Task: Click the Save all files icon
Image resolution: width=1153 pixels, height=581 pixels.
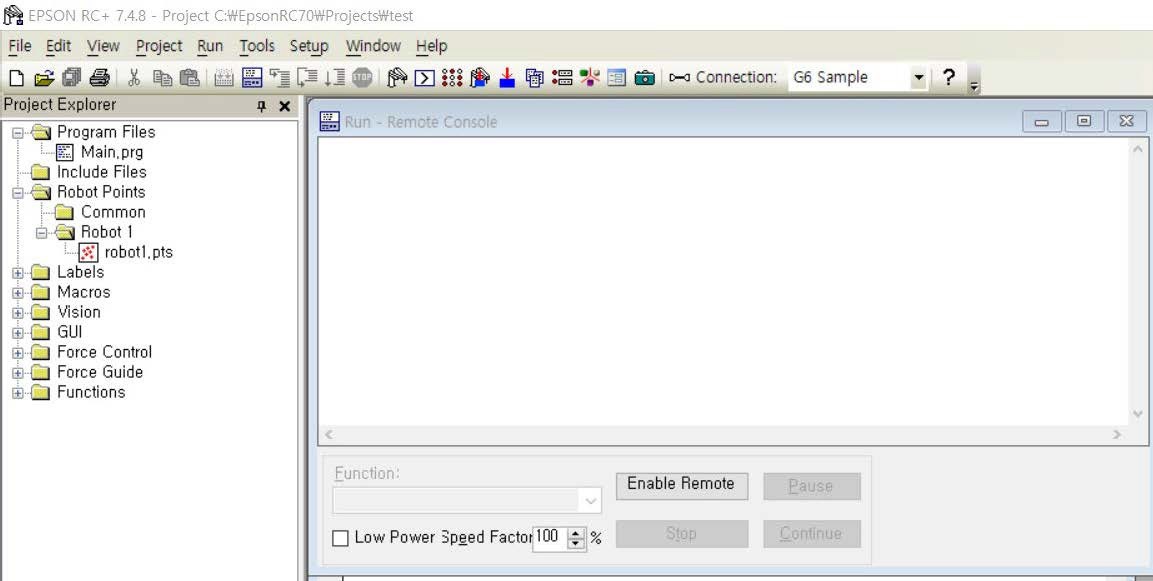Action: point(72,77)
